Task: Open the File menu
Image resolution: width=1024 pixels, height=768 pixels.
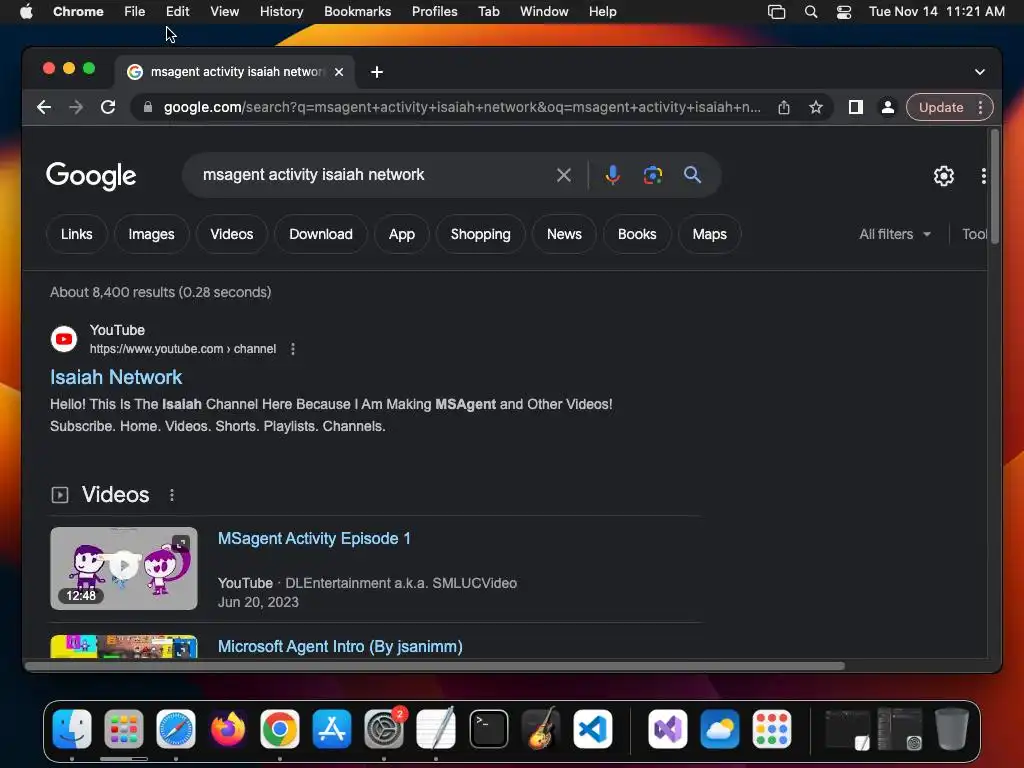Action: [x=135, y=12]
